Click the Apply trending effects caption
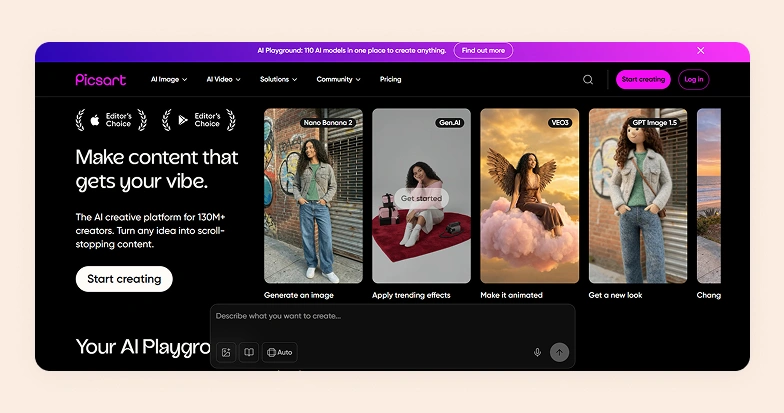 [x=411, y=295]
